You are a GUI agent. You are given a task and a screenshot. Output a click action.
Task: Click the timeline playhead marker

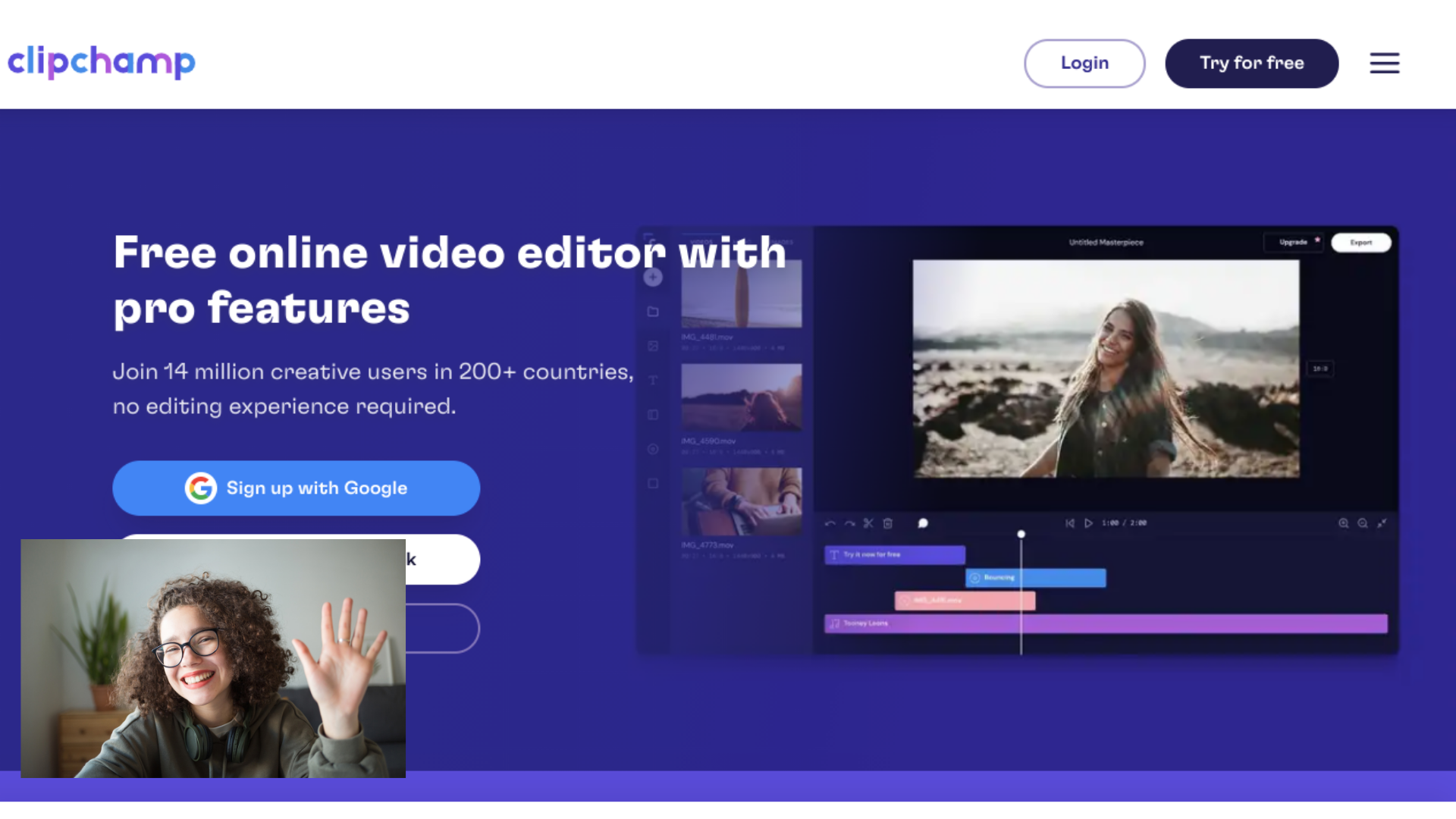[1021, 535]
